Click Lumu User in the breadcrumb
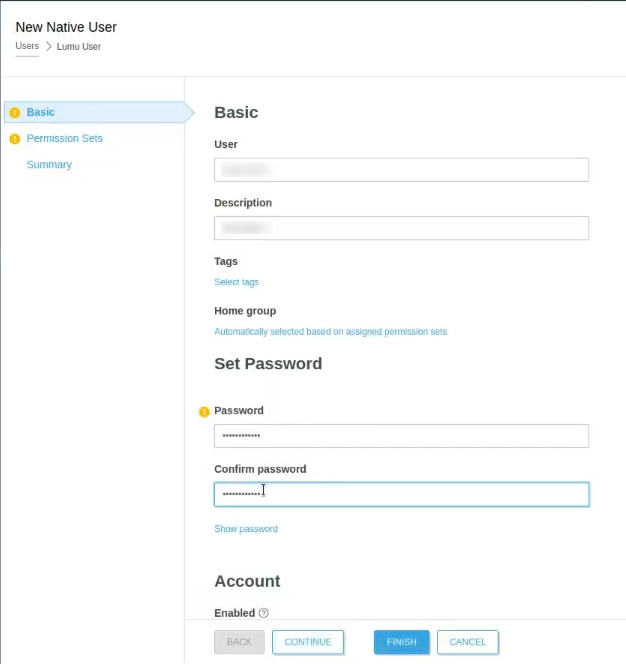 (x=79, y=47)
